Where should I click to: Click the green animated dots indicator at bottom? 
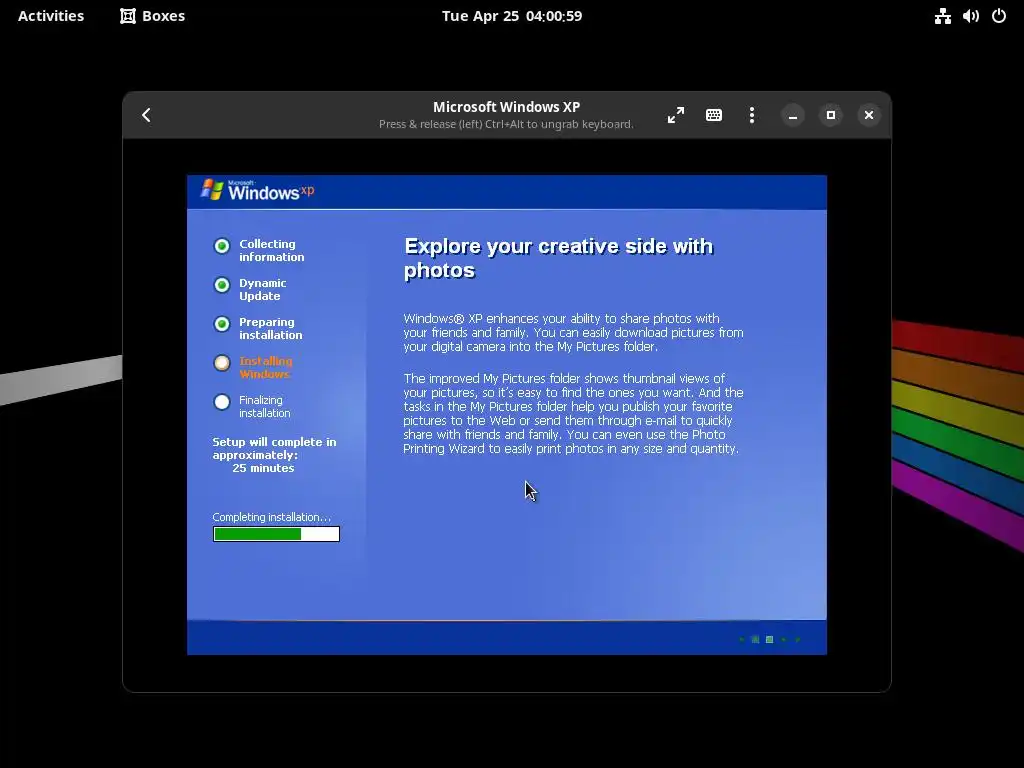click(770, 639)
